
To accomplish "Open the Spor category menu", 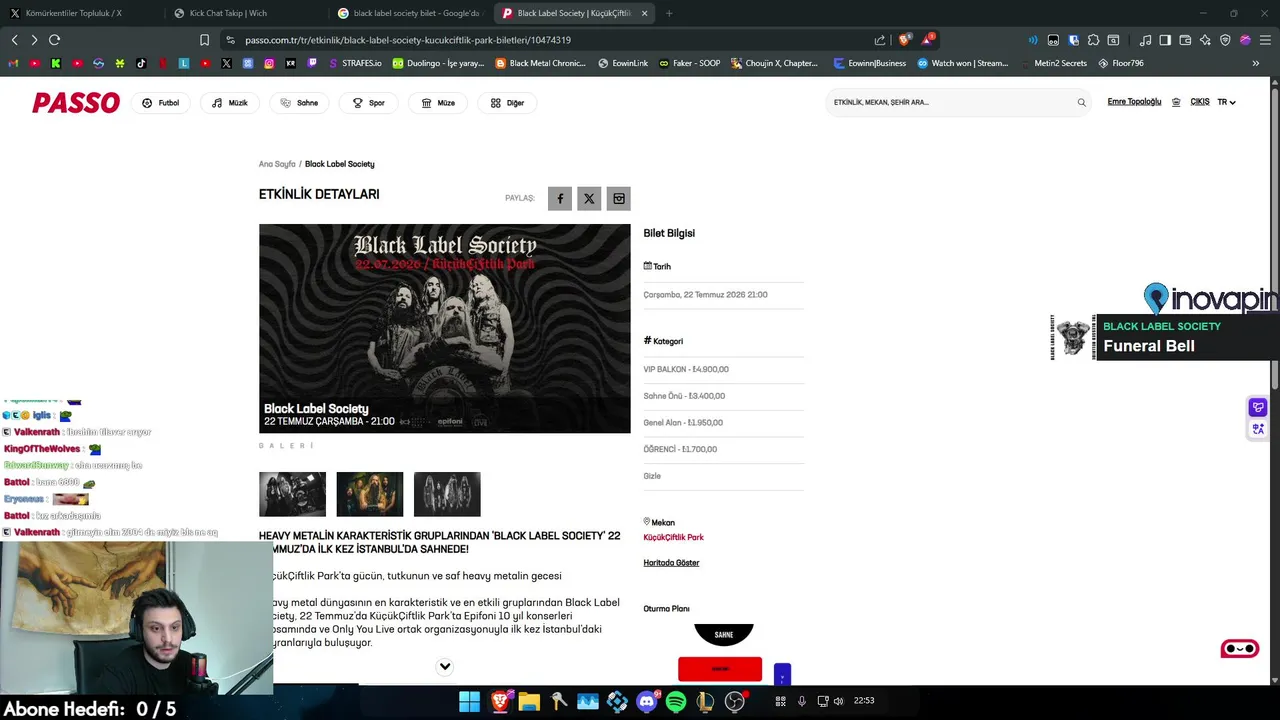I will pyautogui.click(x=369, y=102).
